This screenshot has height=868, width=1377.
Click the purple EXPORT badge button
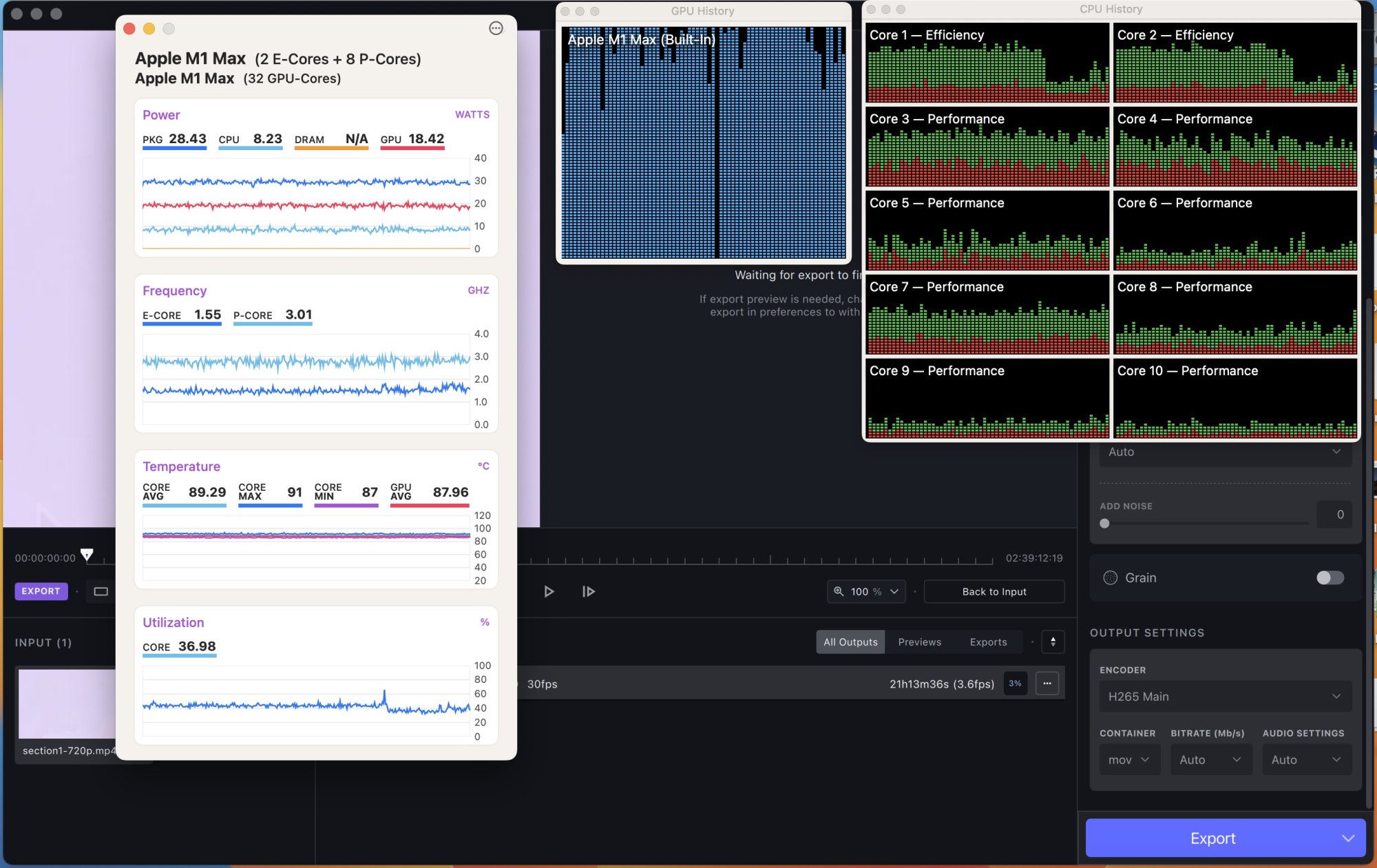(41, 591)
